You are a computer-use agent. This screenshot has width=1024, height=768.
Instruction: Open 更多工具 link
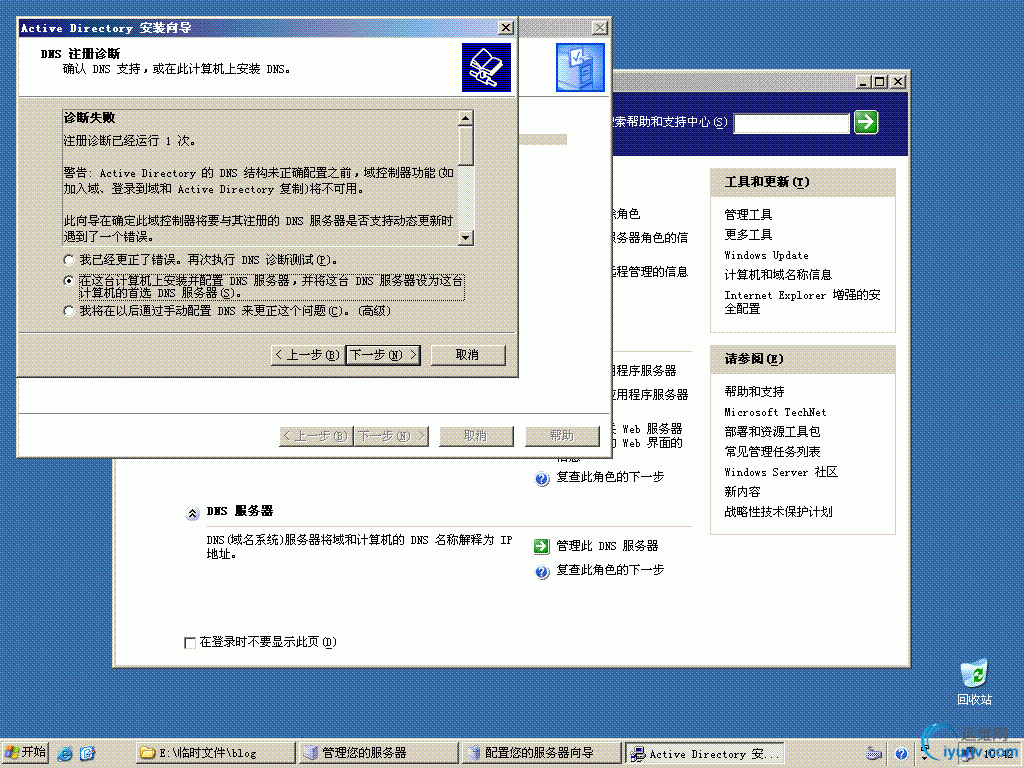click(x=748, y=234)
